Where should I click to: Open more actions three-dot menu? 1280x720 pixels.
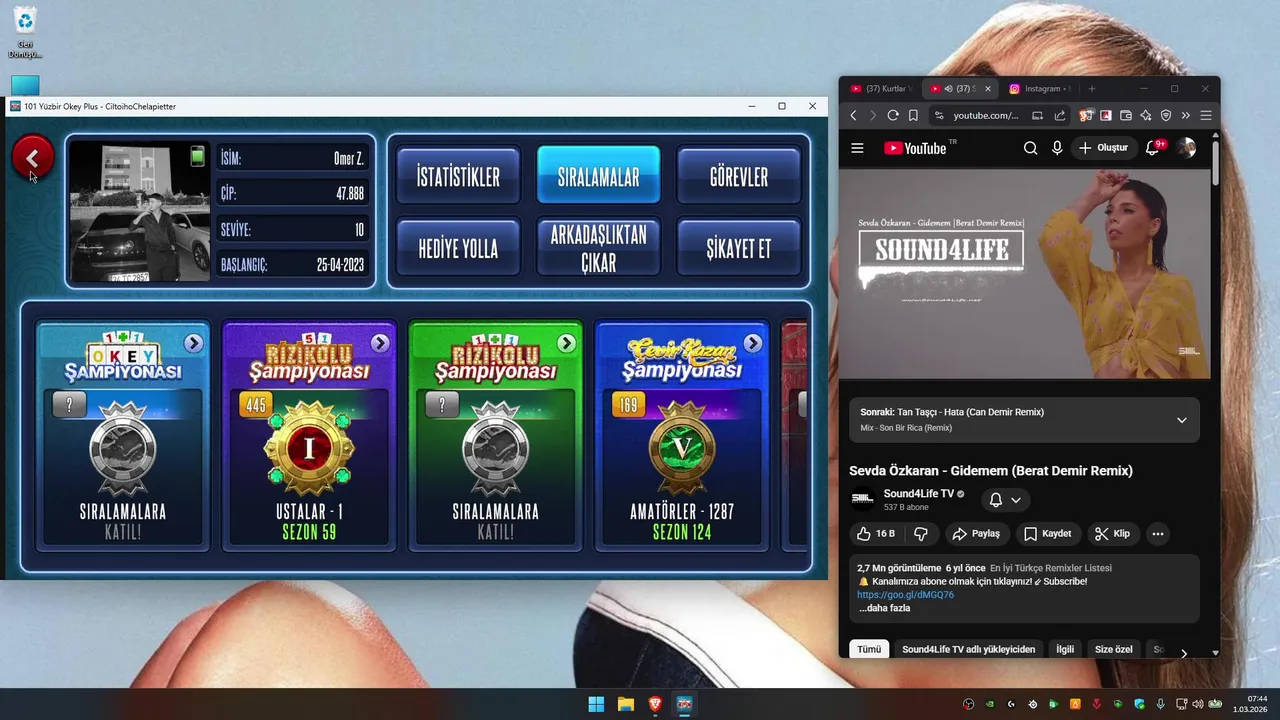point(1158,534)
